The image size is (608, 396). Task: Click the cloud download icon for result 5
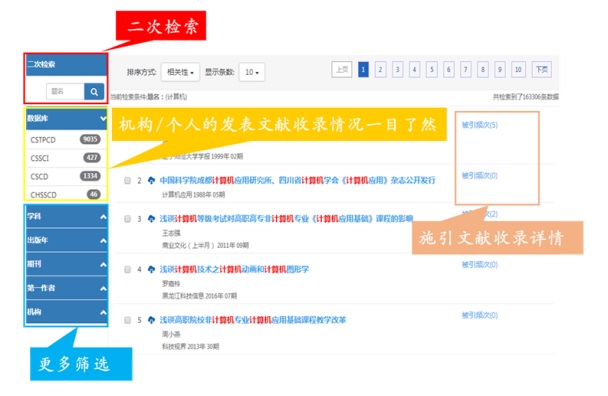click(151, 320)
